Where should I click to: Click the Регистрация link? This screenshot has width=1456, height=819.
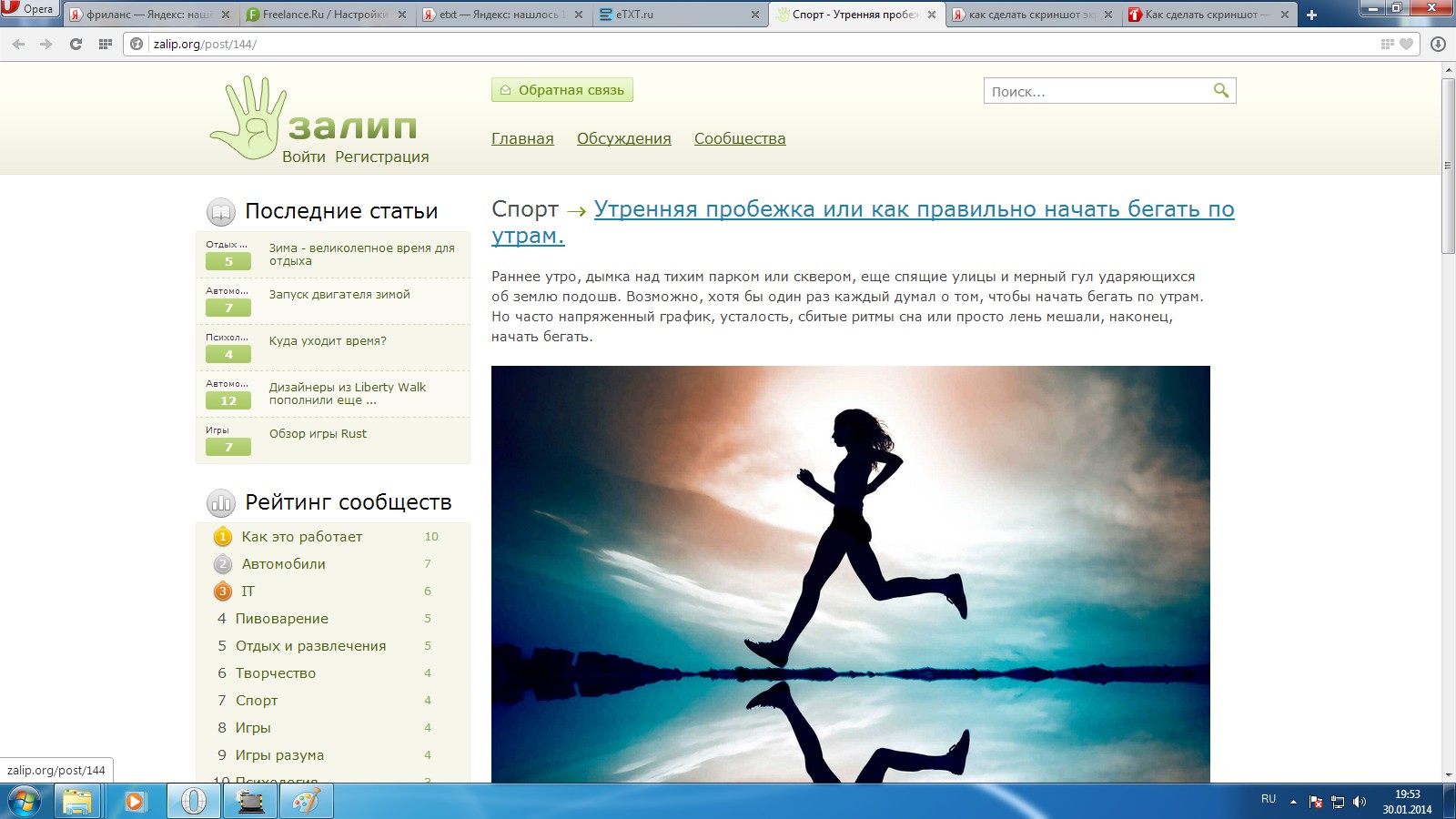(382, 157)
